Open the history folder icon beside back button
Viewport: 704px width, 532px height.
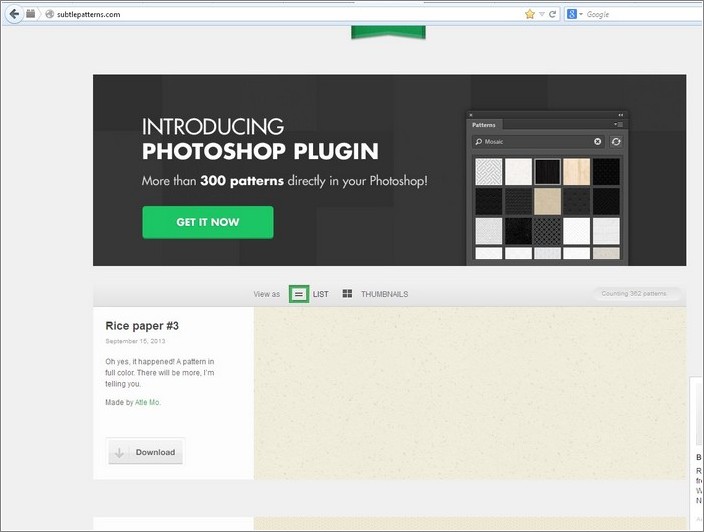click(x=31, y=14)
